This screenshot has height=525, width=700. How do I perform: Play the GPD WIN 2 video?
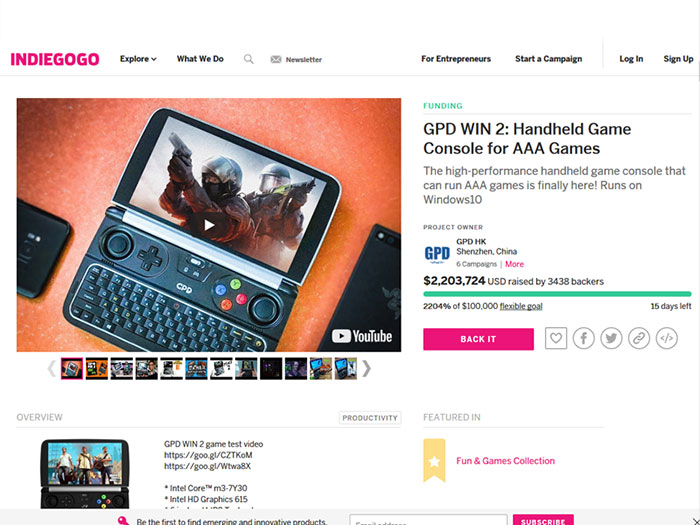point(208,225)
